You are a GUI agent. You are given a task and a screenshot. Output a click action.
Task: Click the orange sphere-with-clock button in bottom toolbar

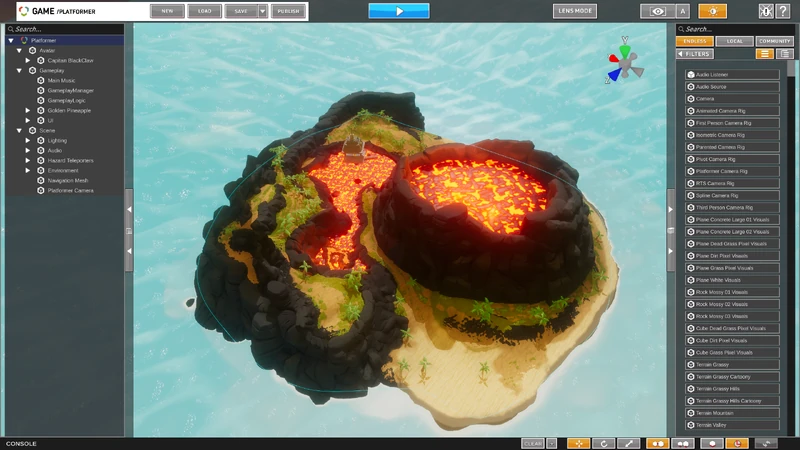[737, 443]
